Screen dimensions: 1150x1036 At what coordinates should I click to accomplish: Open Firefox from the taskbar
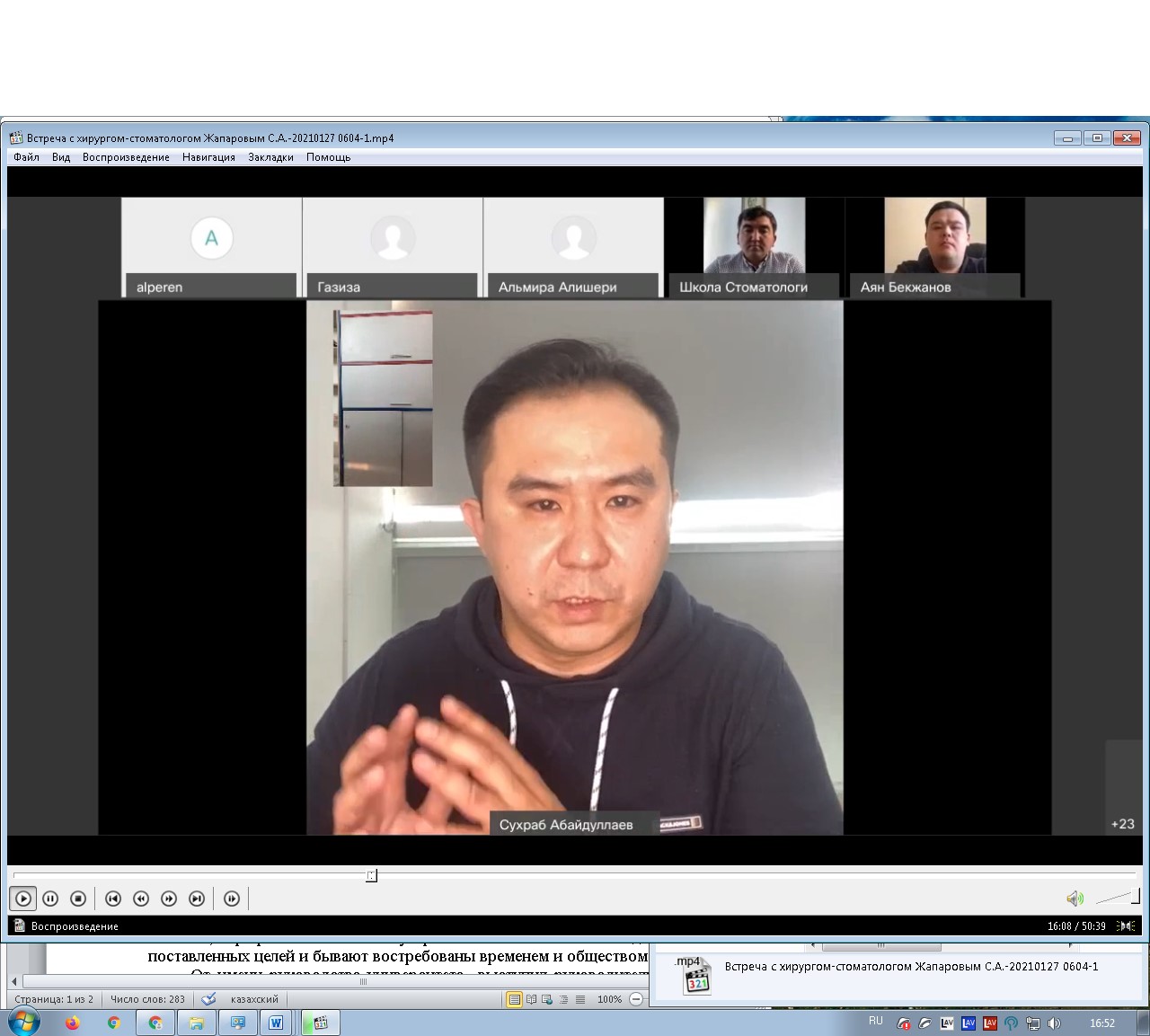73,1023
